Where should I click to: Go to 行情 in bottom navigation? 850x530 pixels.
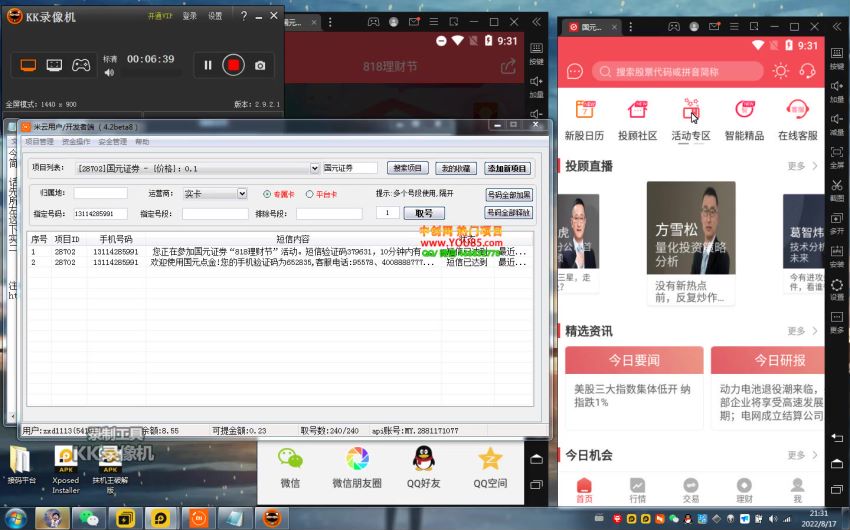pos(638,490)
